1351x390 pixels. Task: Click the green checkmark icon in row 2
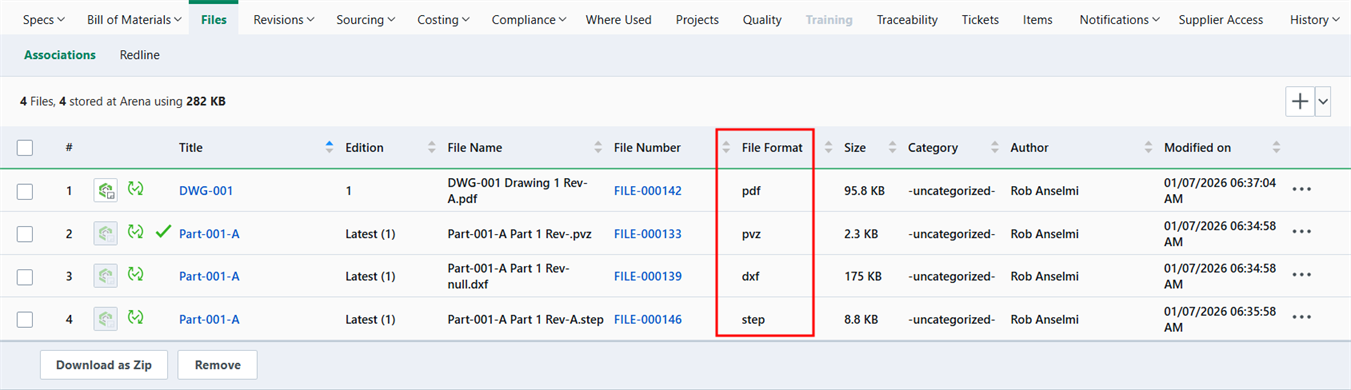coord(164,232)
